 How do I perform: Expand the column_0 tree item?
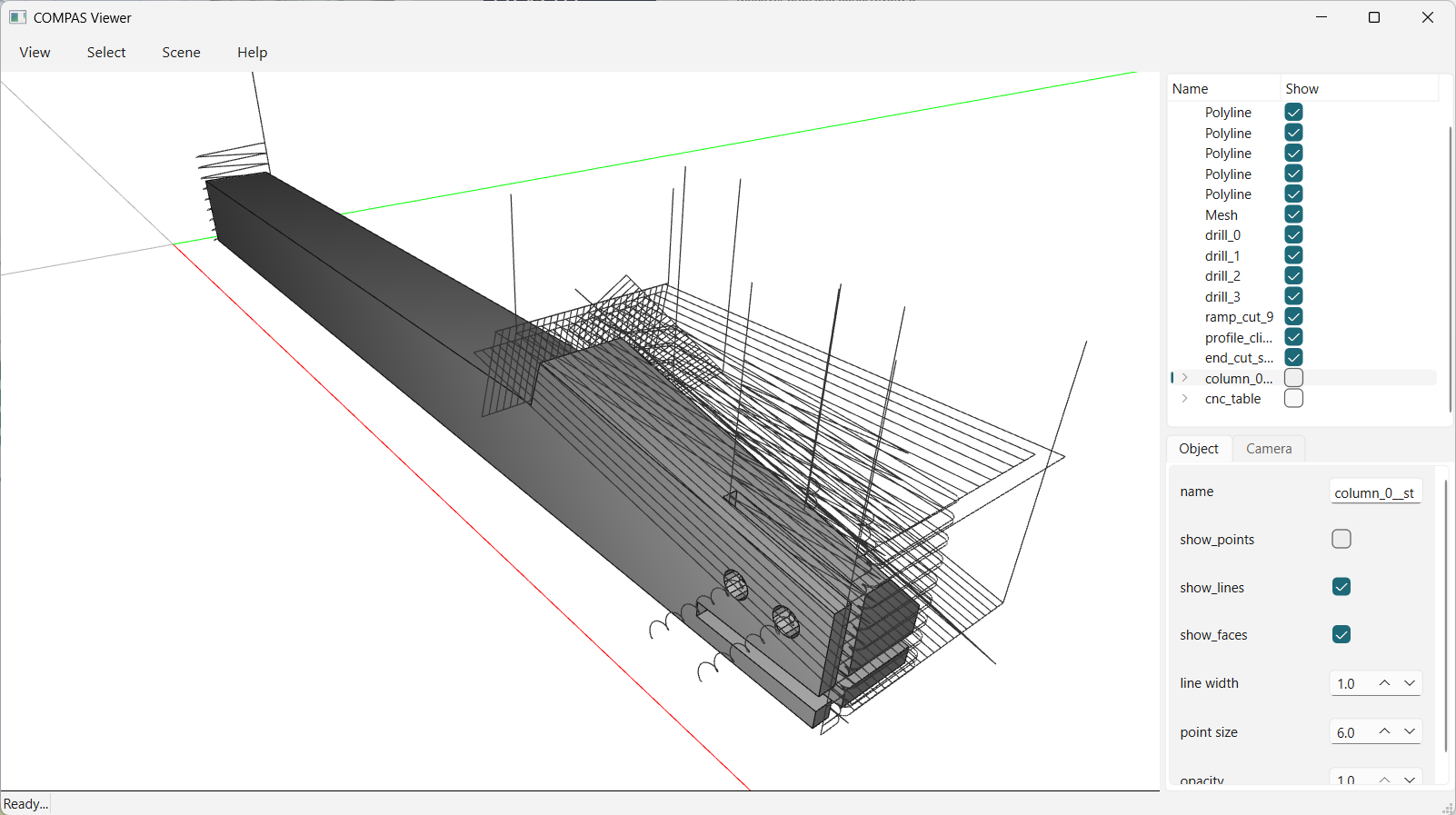(x=1185, y=378)
